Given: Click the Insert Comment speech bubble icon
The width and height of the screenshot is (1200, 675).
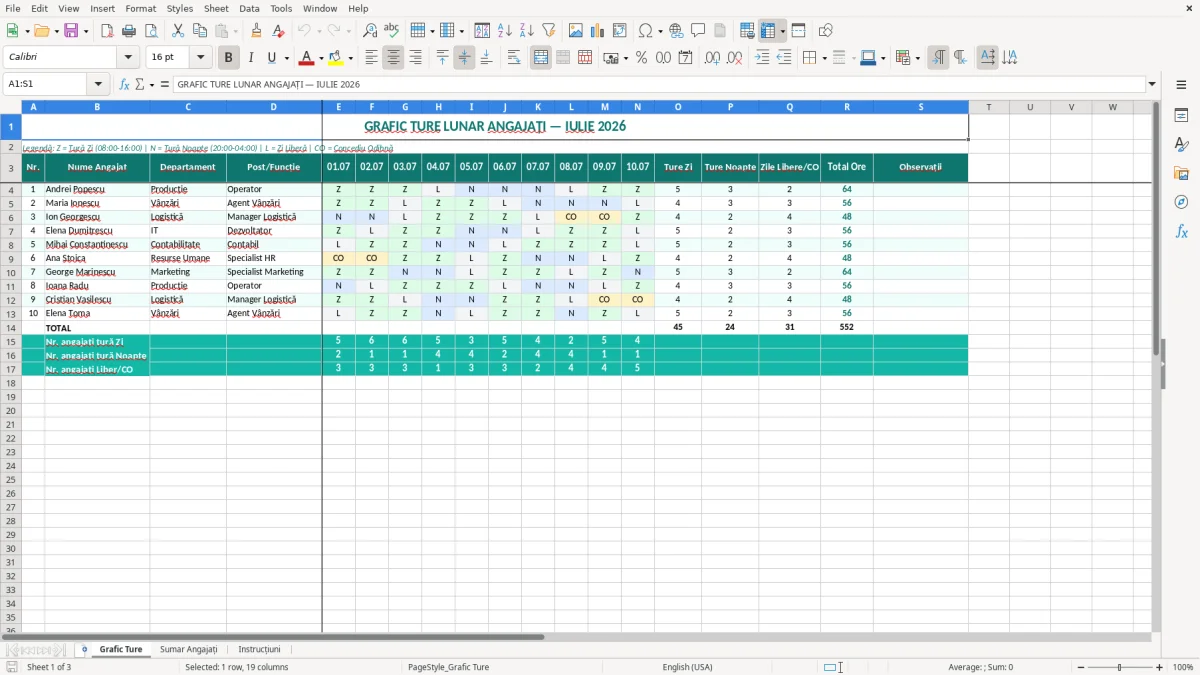Looking at the screenshot, I should click(x=698, y=31).
